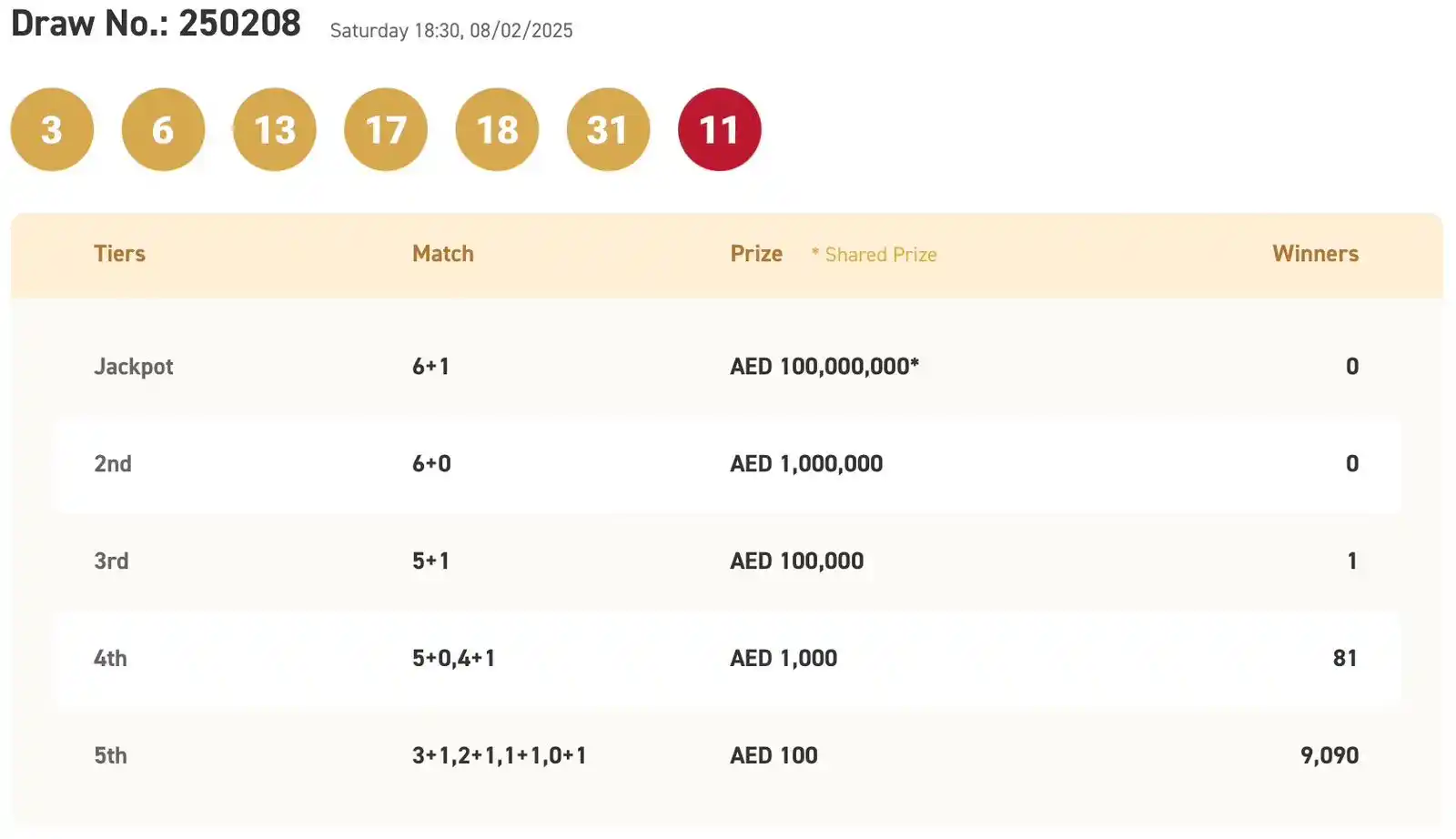The height and width of the screenshot is (839, 1456).
Task: Select the gold ball numbered 17
Action: [x=386, y=129]
